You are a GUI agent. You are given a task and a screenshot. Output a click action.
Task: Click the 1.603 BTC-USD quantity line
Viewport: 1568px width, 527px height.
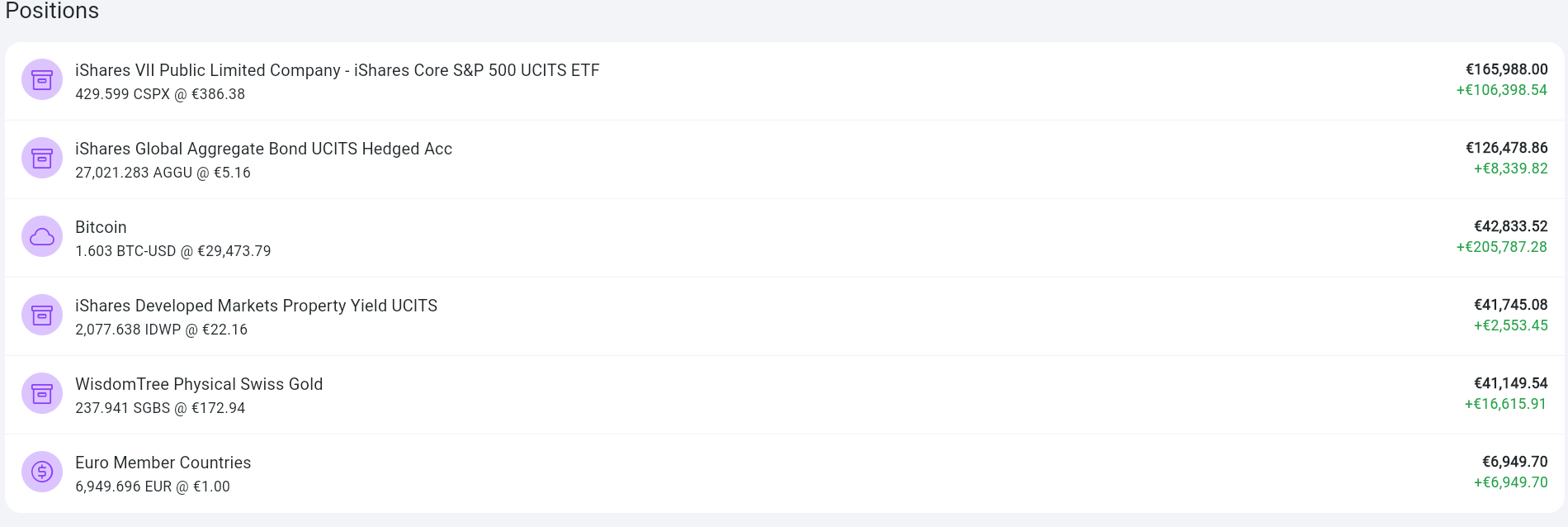click(172, 251)
